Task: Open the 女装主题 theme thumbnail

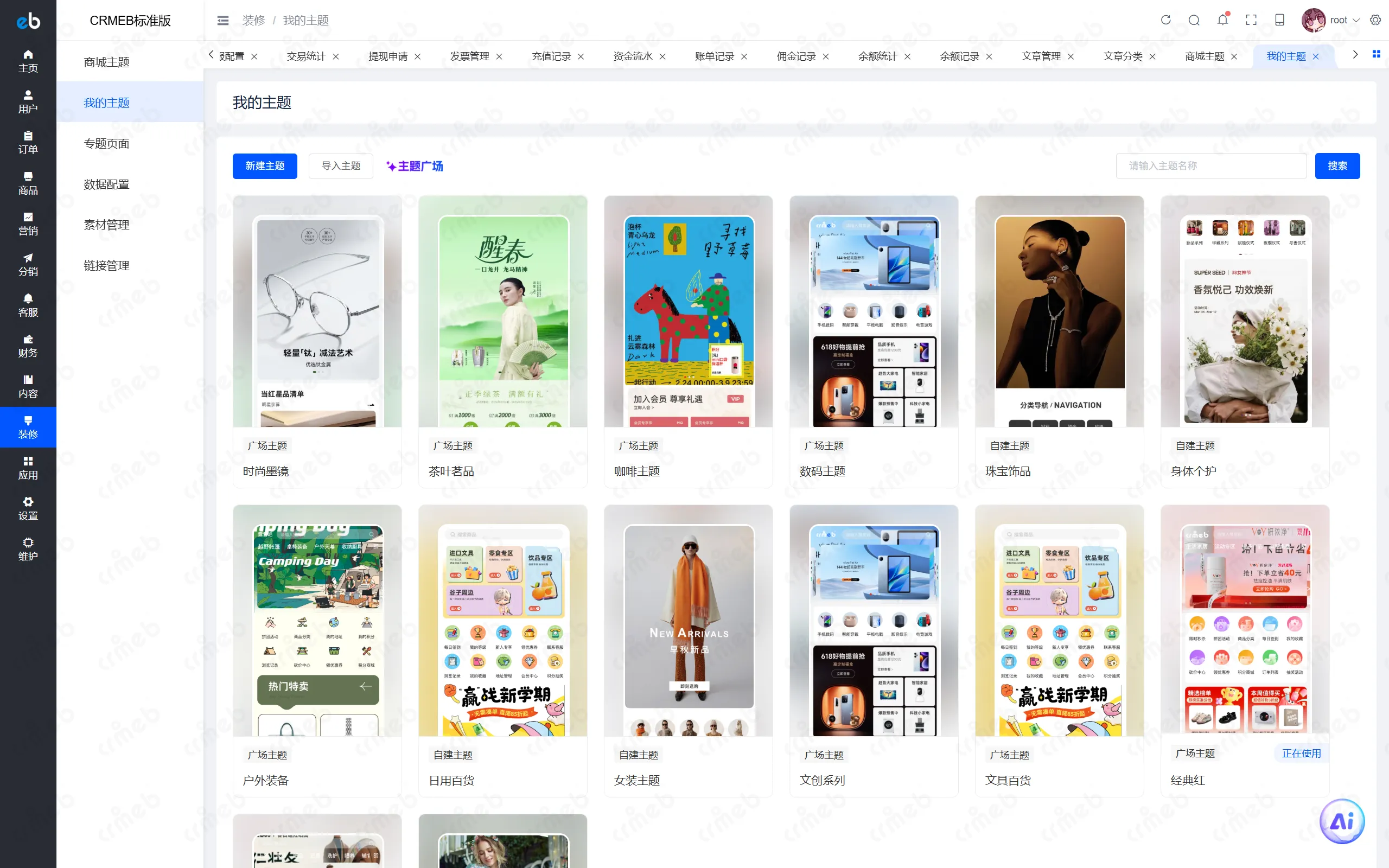Action: pos(688,621)
